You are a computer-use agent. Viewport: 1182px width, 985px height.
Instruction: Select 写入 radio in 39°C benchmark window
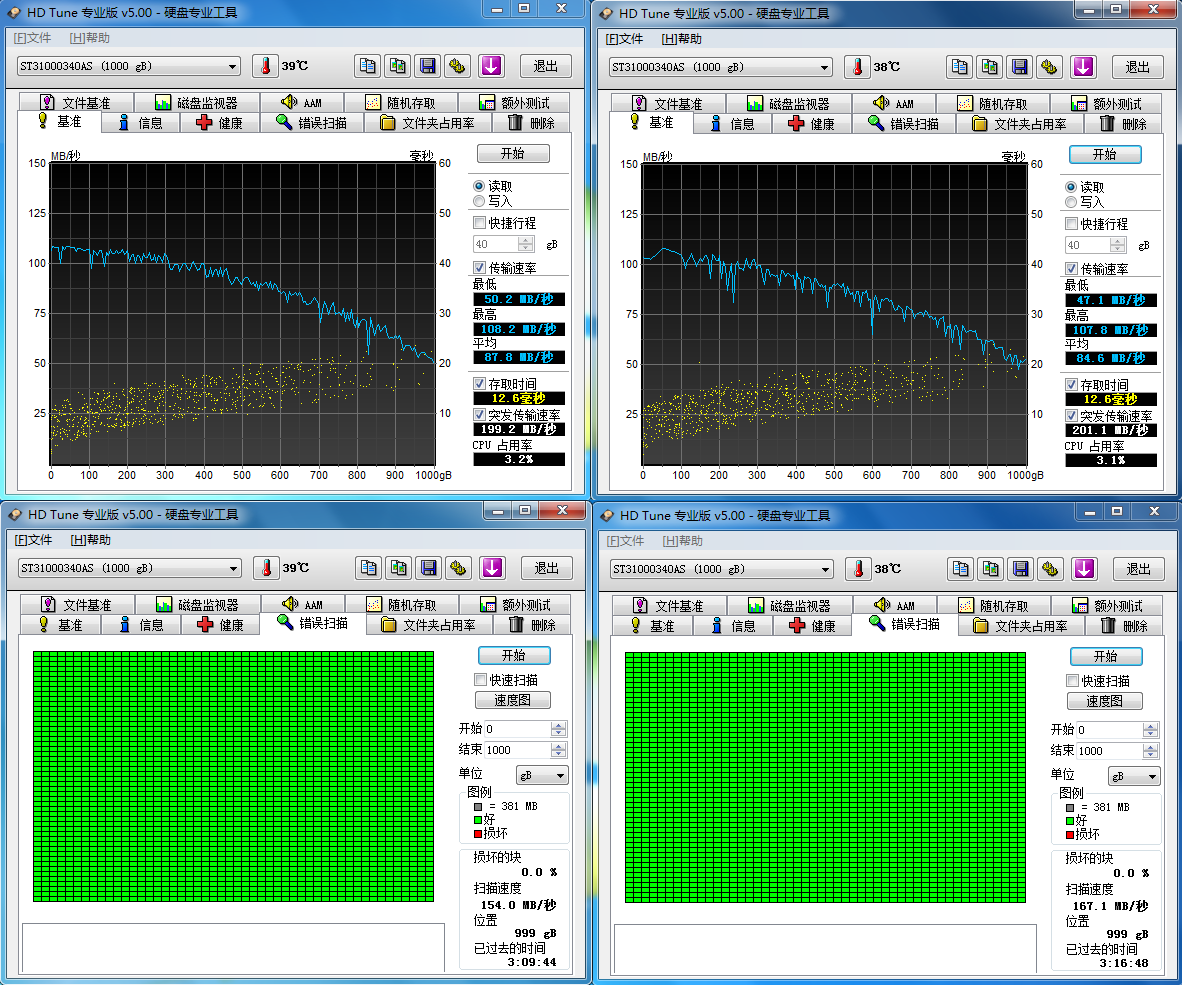pyautogui.click(x=479, y=201)
